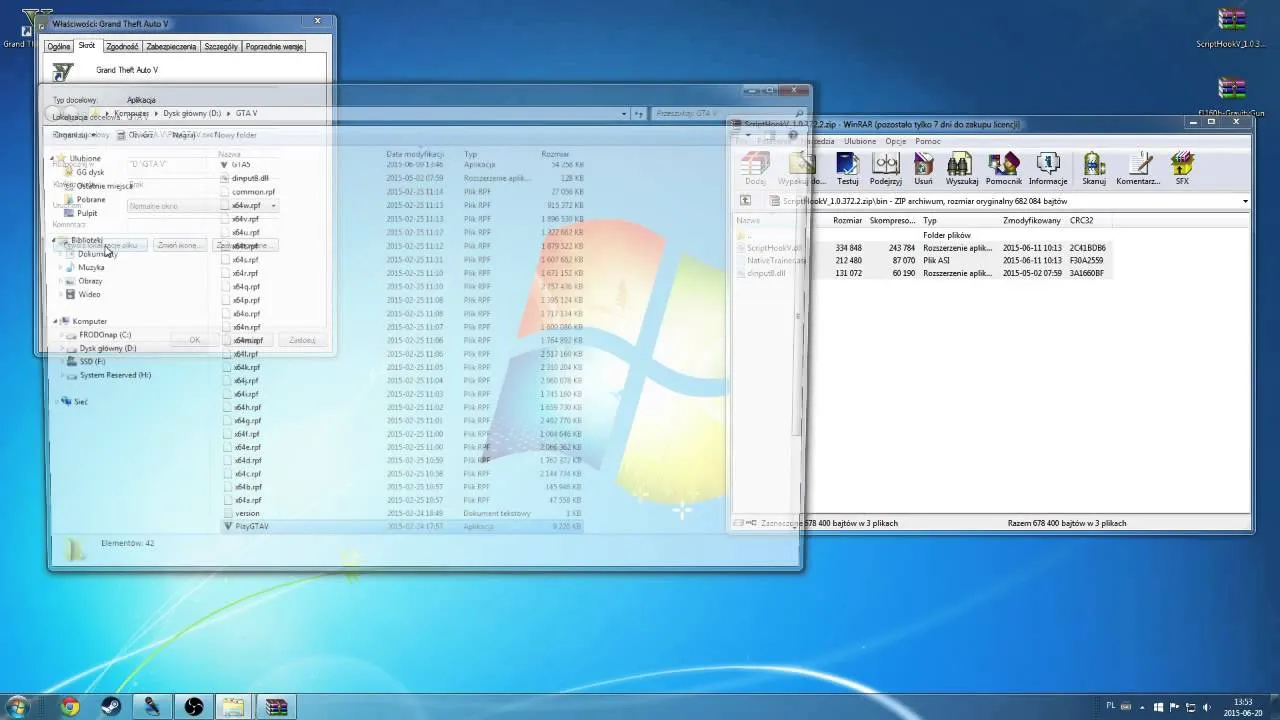Sort archive files by CRC32 column

coord(1081,220)
